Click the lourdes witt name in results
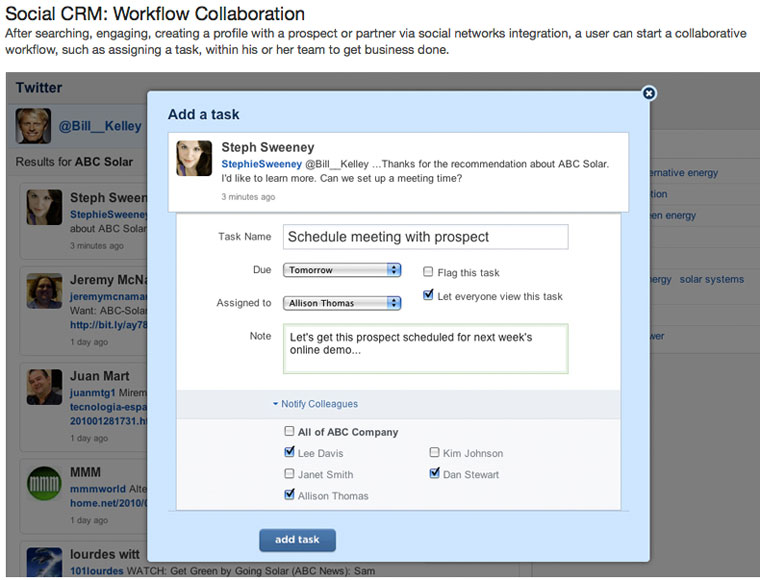Image resolution: width=760 pixels, height=580 pixels. [x=105, y=554]
